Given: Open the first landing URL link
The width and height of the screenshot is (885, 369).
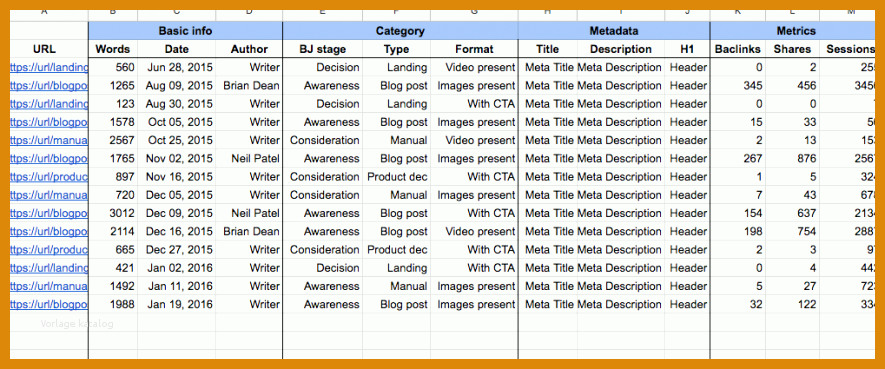Looking at the screenshot, I should [x=49, y=67].
